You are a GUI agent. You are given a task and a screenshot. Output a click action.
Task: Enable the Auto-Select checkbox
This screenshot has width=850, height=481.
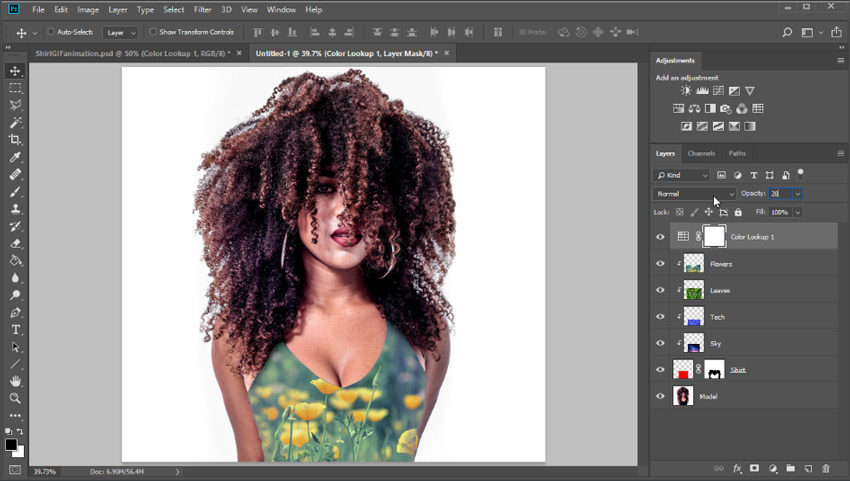tap(51, 32)
